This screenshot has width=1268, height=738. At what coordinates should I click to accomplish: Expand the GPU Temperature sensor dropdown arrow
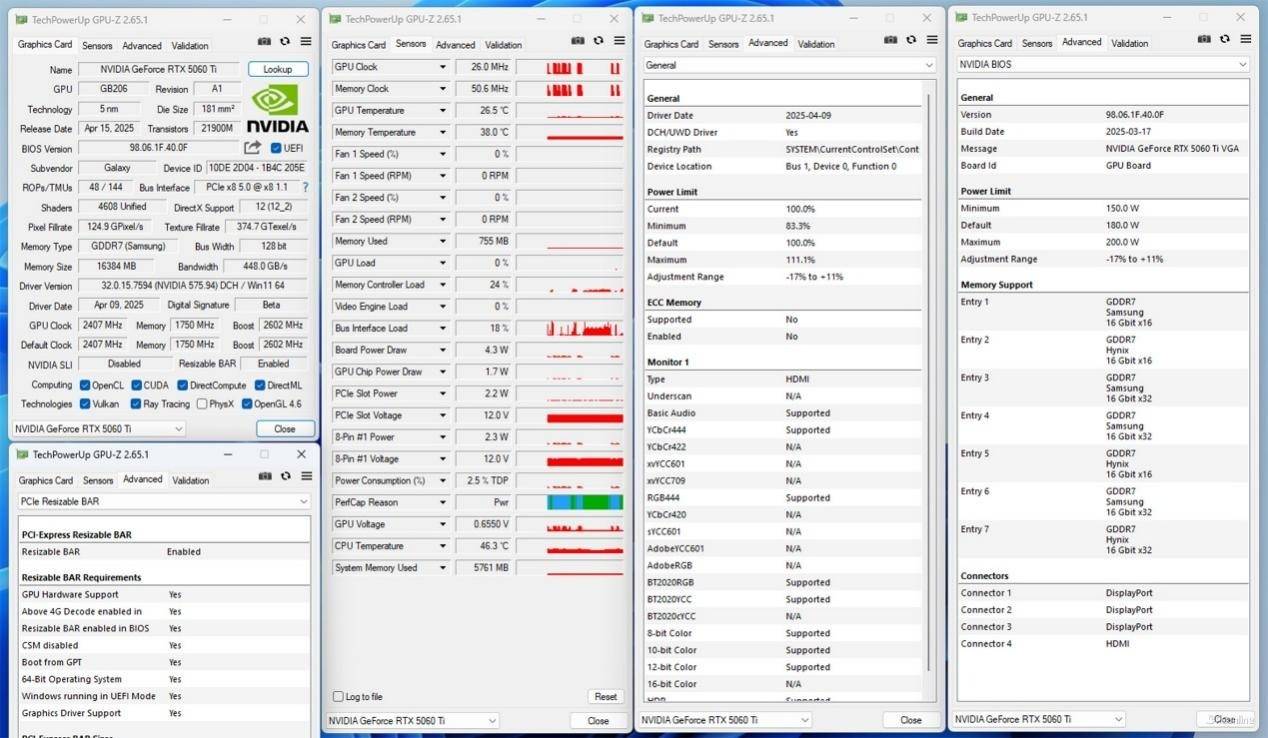pos(442,111)
